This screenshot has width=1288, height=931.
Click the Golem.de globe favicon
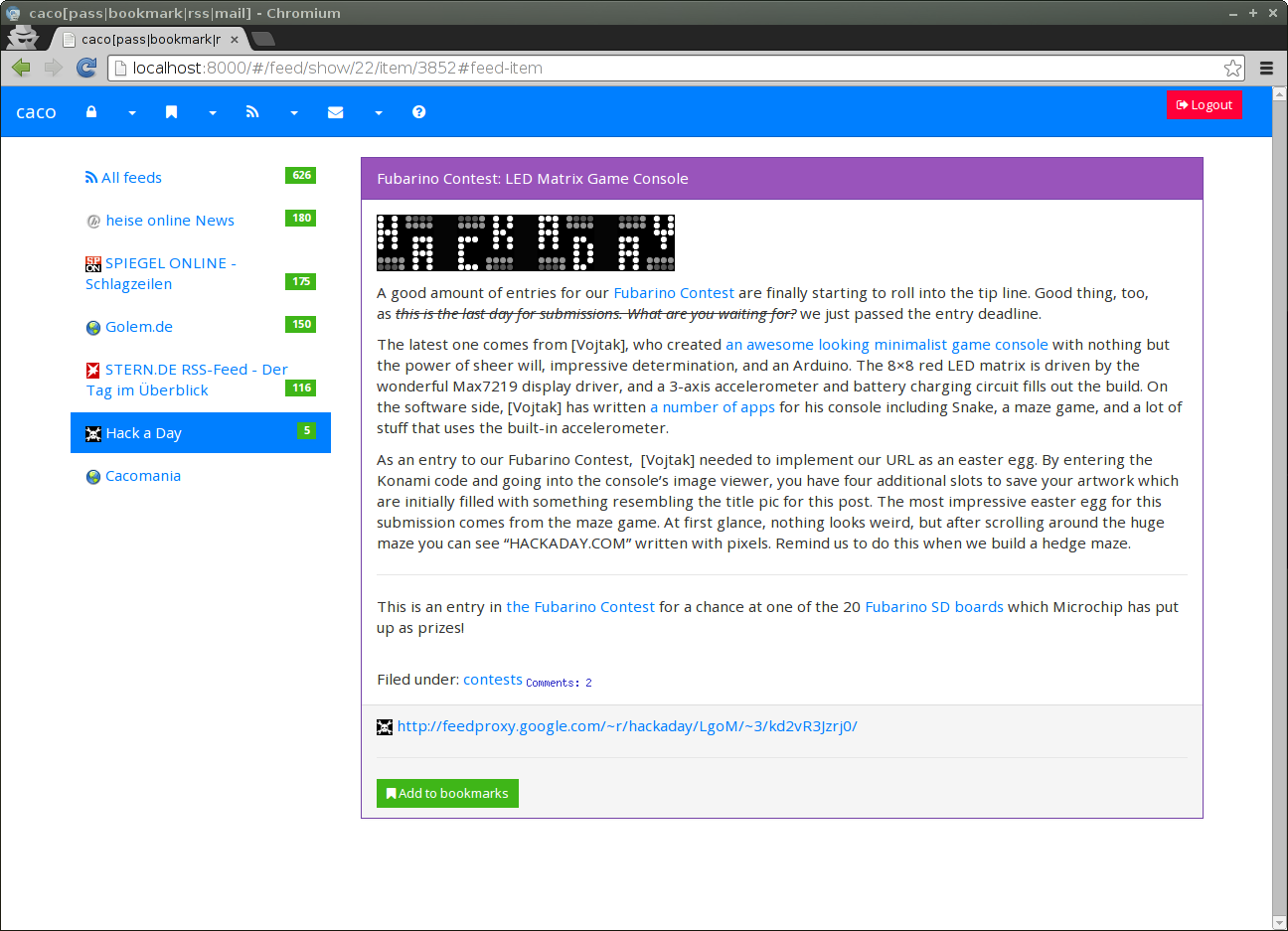click(93, 328)
